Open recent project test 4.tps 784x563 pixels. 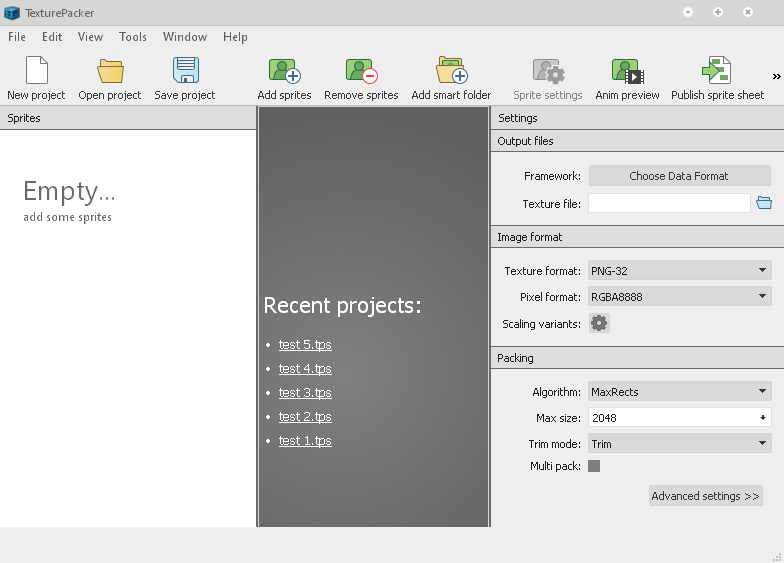[305, 368]
